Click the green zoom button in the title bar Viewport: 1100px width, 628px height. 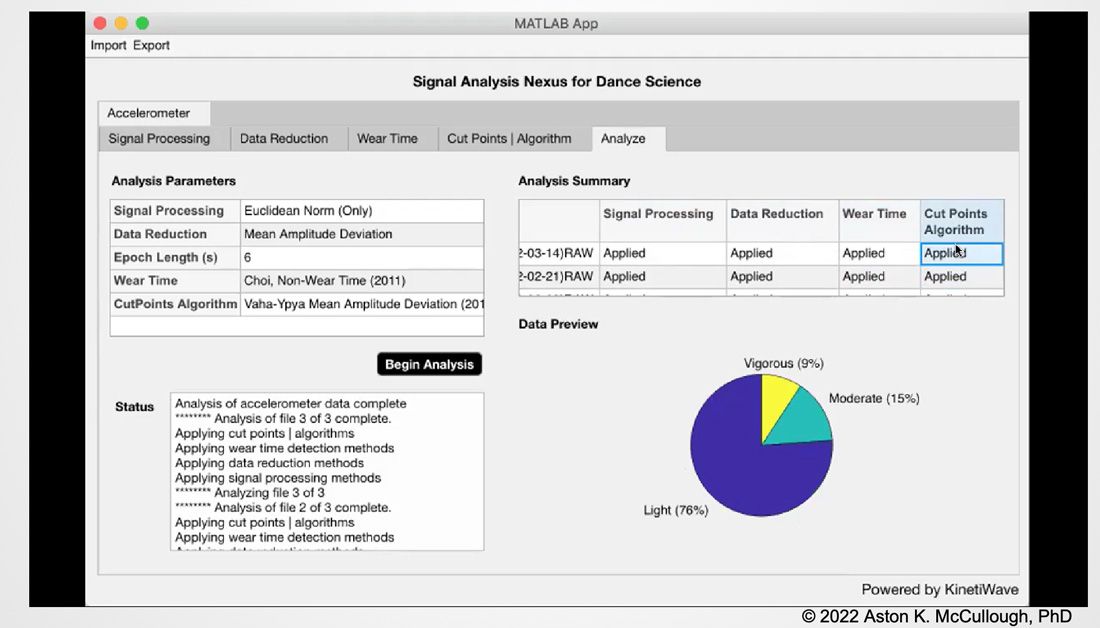pos(142,22)
